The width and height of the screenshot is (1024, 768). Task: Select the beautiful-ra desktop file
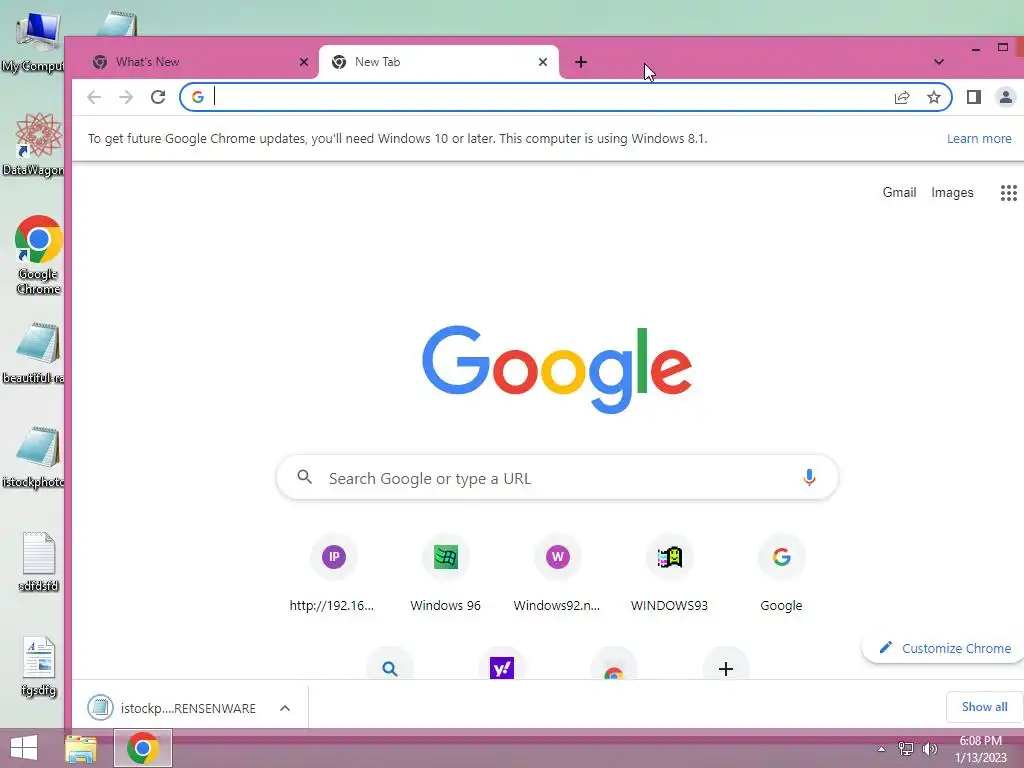pos(34,353)
